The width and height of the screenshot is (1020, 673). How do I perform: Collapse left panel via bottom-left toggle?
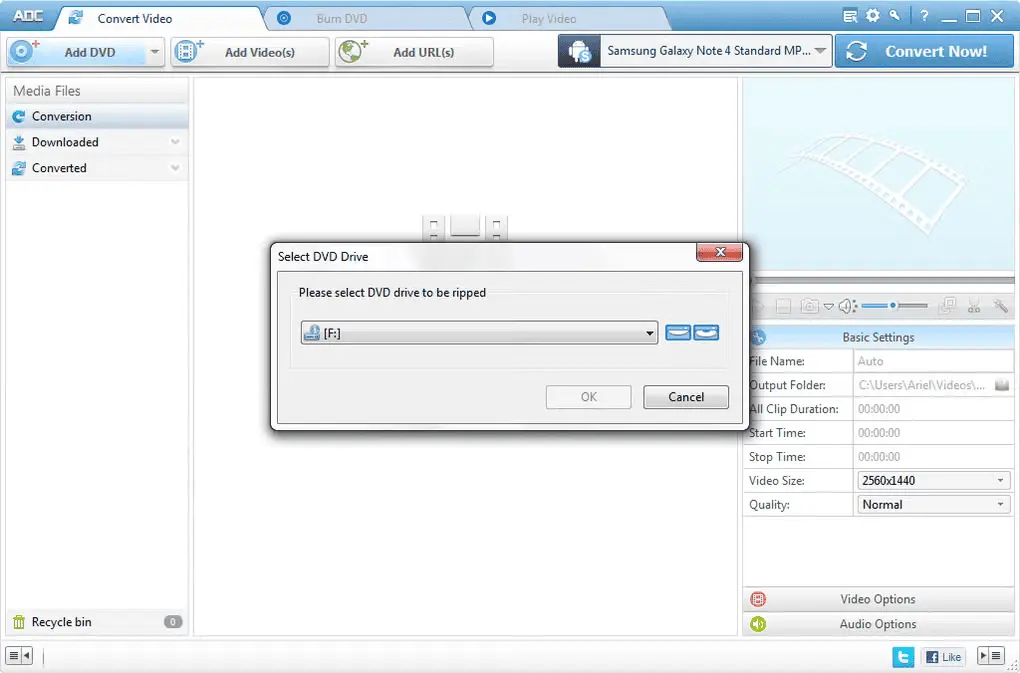(21, 655)
